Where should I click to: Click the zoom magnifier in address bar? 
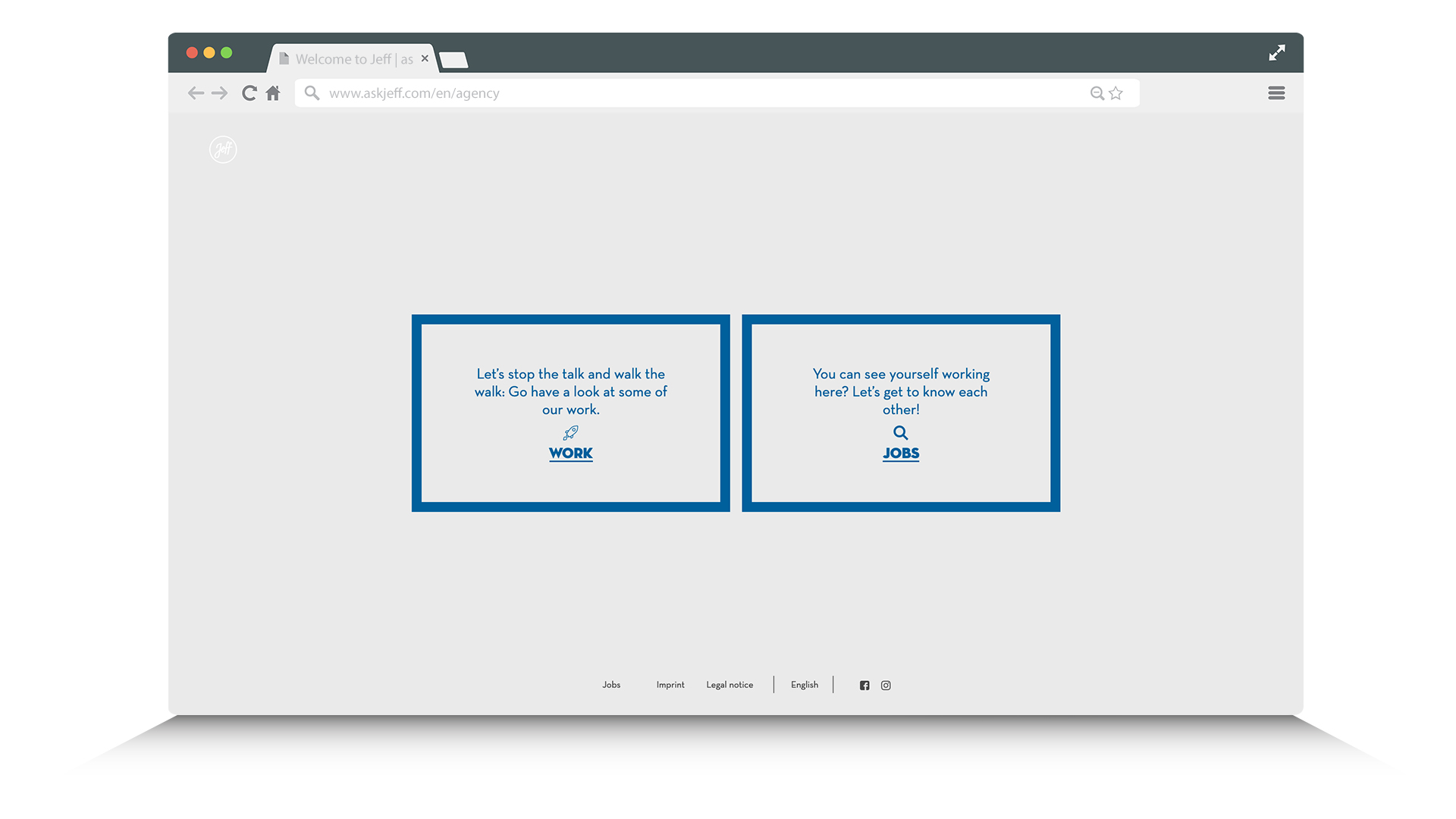(1097, 93)
